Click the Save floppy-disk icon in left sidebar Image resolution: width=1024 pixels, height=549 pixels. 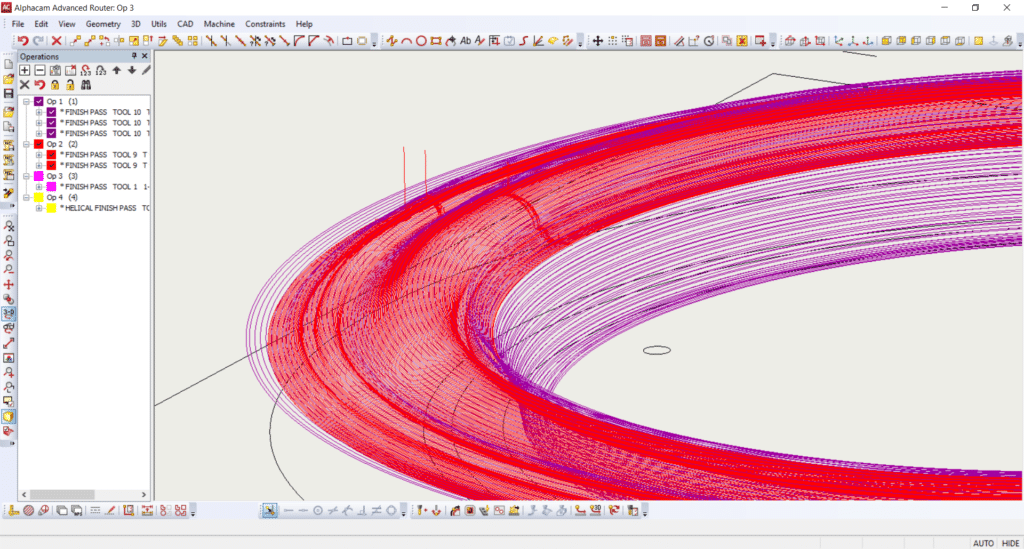click(x=8, y=94)
